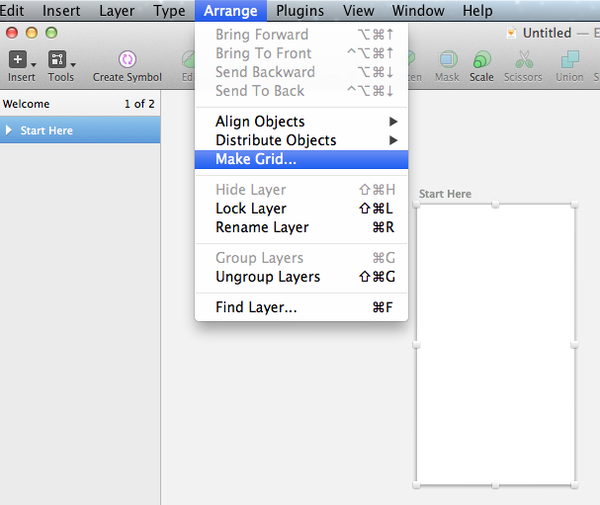Click the yellow minimize window button

tap(31, 33)
